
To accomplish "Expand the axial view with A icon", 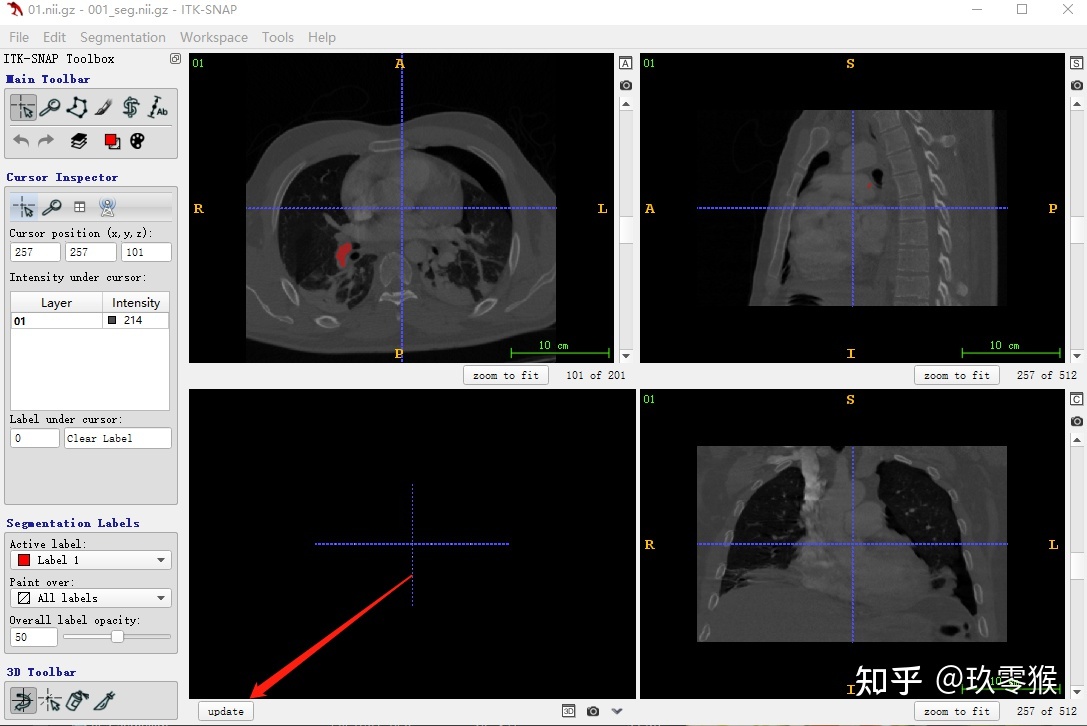I will coord(626,63).
